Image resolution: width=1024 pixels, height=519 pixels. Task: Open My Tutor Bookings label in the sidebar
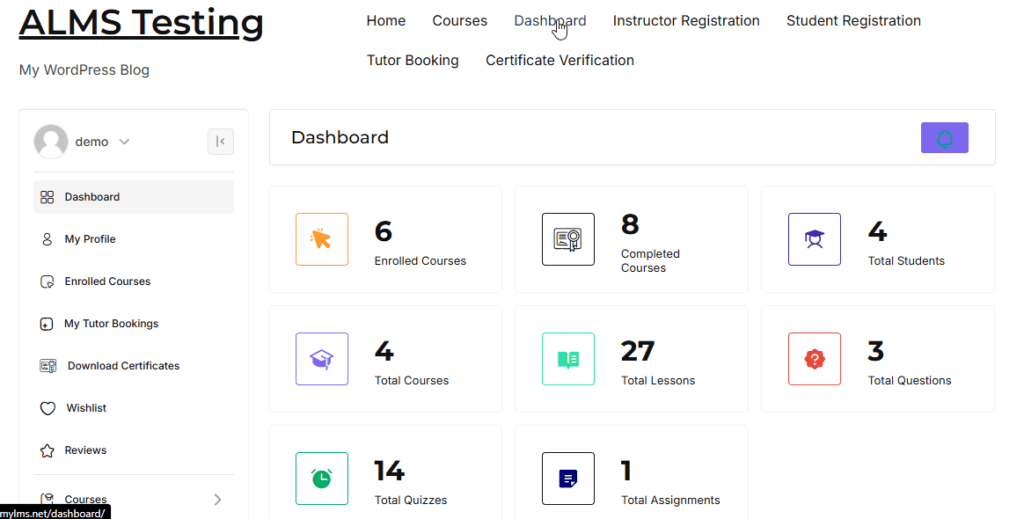pyautogui.click(x=111, y=324)
